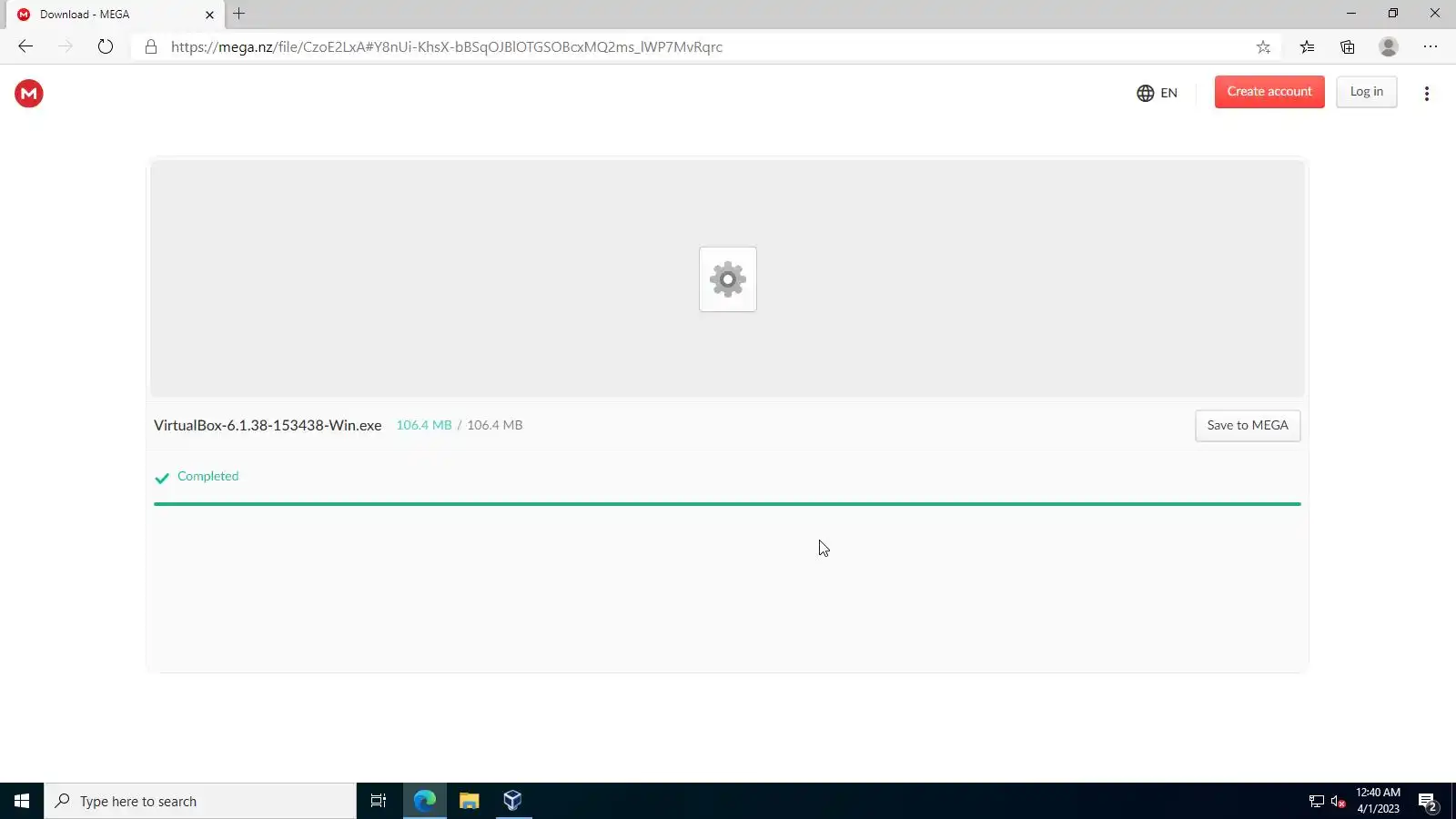
Task: Open the notification center icon
Action: click(x=1428, y=802)
